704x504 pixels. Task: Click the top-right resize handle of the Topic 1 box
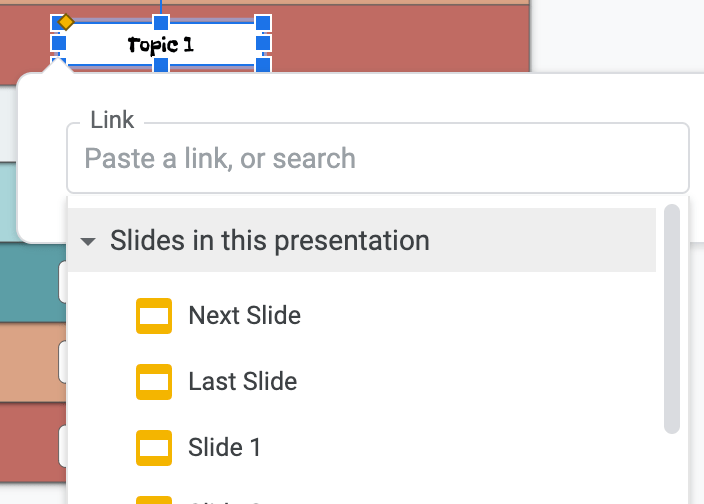(263, 22)
